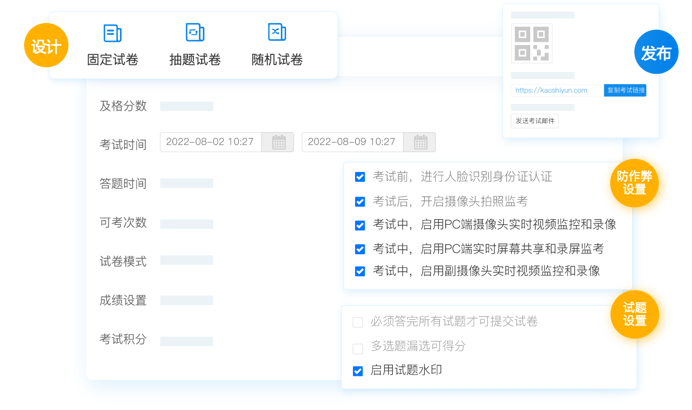Open calendar for exam start date
The height and width of the screenshot is (410, 692).
click(x=279, y=143)
